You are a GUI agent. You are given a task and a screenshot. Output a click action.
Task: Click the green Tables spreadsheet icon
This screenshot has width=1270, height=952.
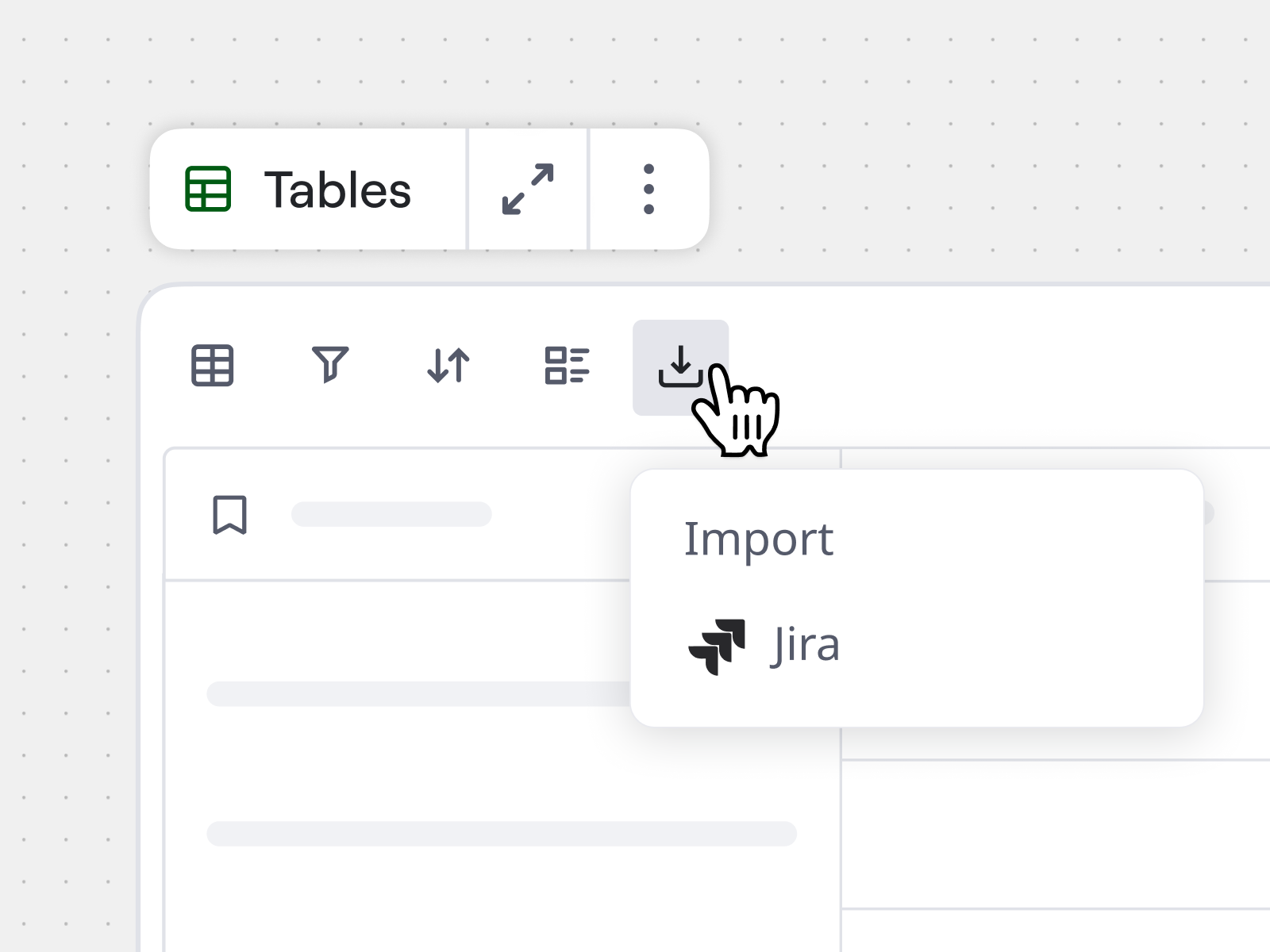(x=208, y=189)
